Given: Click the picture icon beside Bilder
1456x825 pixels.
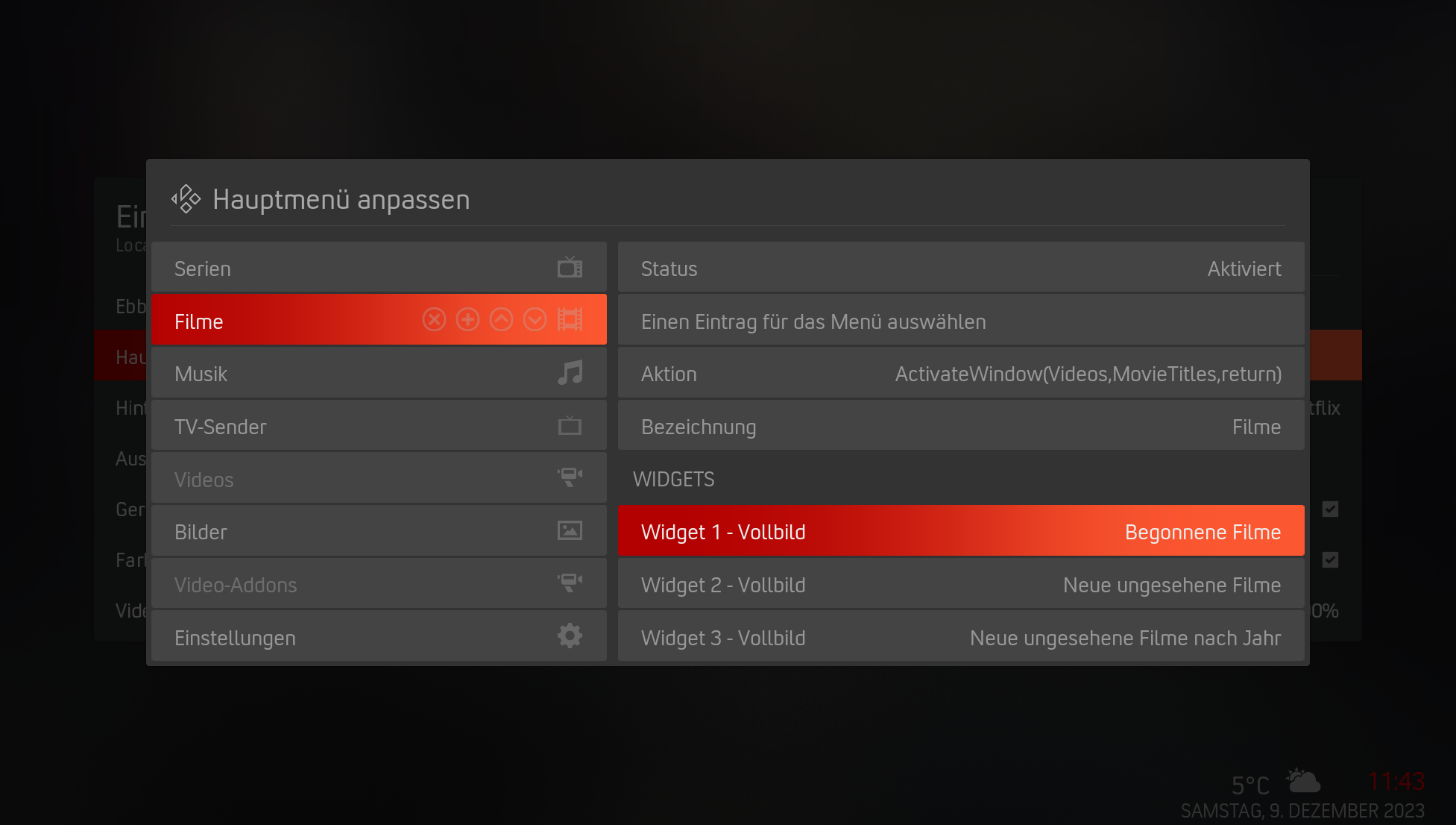Looking at the screenshot, I should click(570, 530).
